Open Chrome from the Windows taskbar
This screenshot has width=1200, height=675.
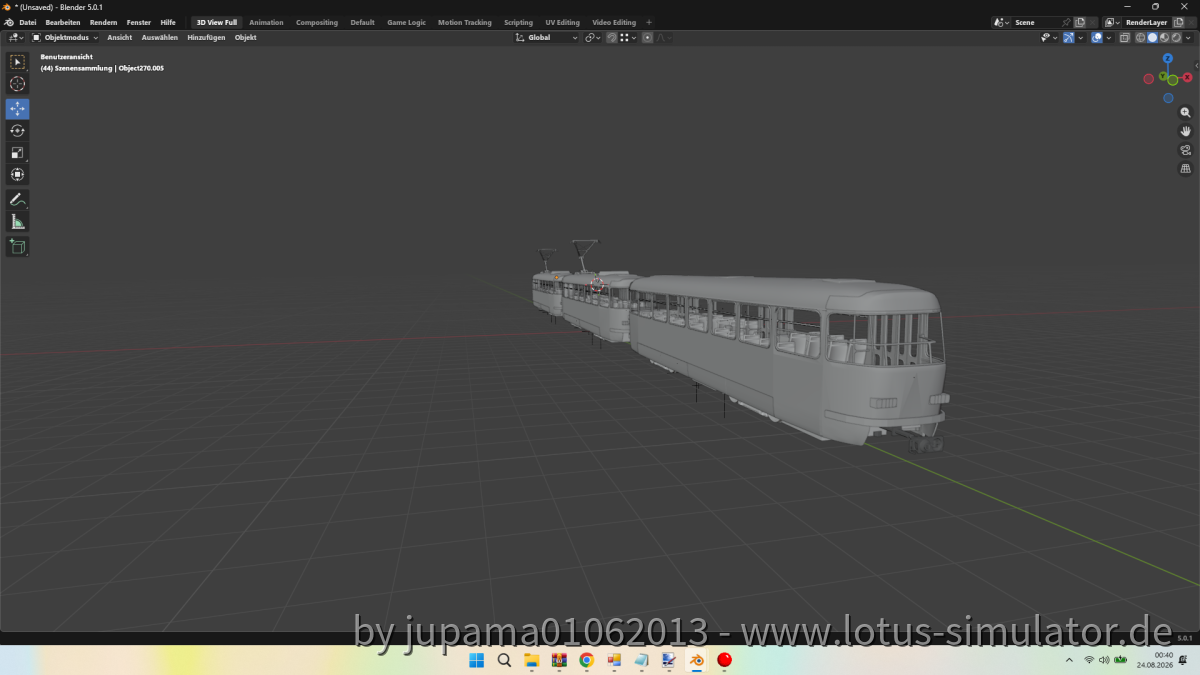coord(586,660)
